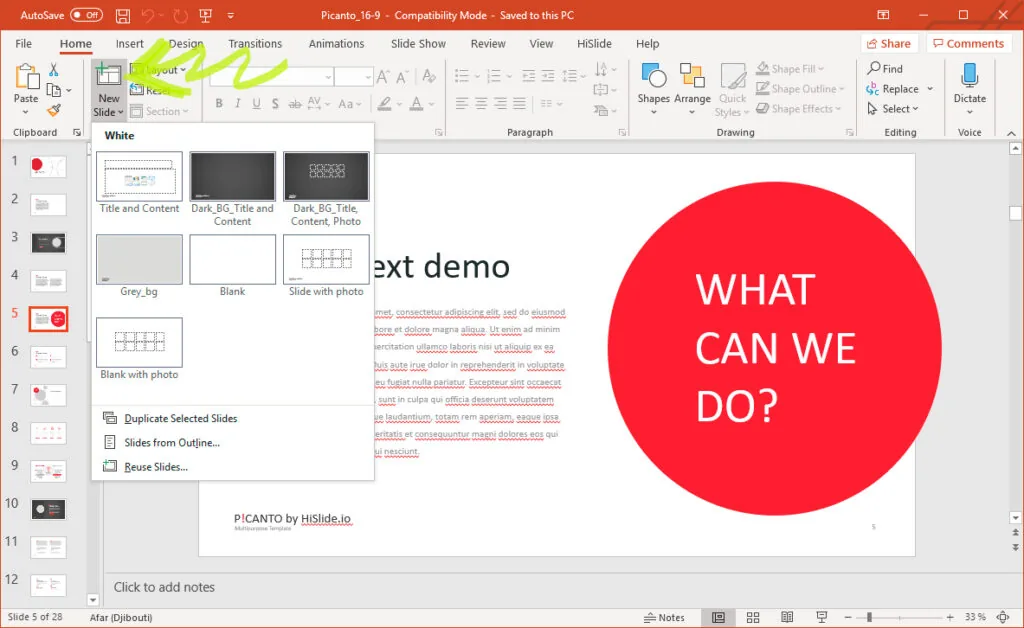Select the Format Painter brush
Viewport: 1024px width, 628px height.
54,111
